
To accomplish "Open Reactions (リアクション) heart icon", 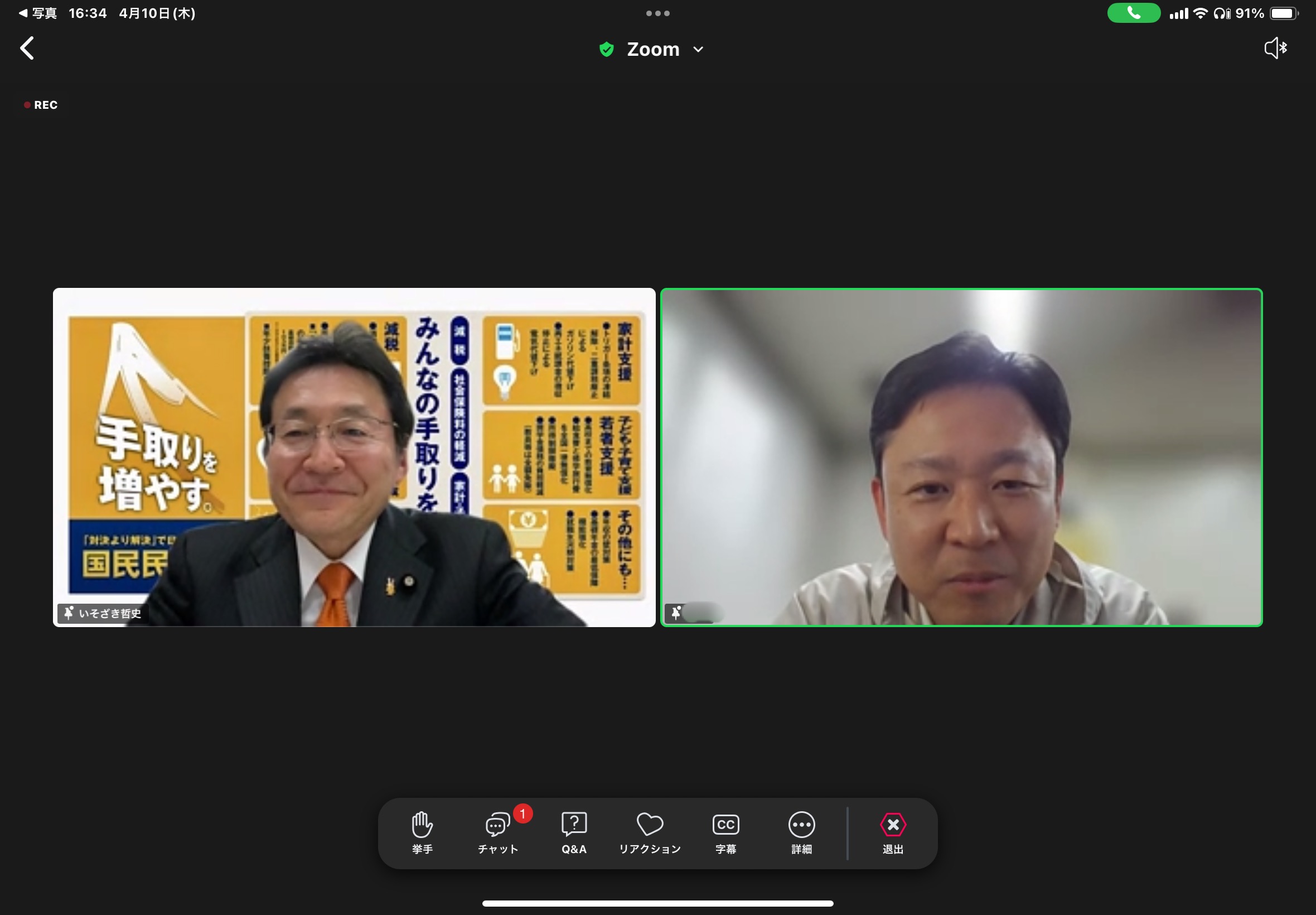I will click(650, 826).
